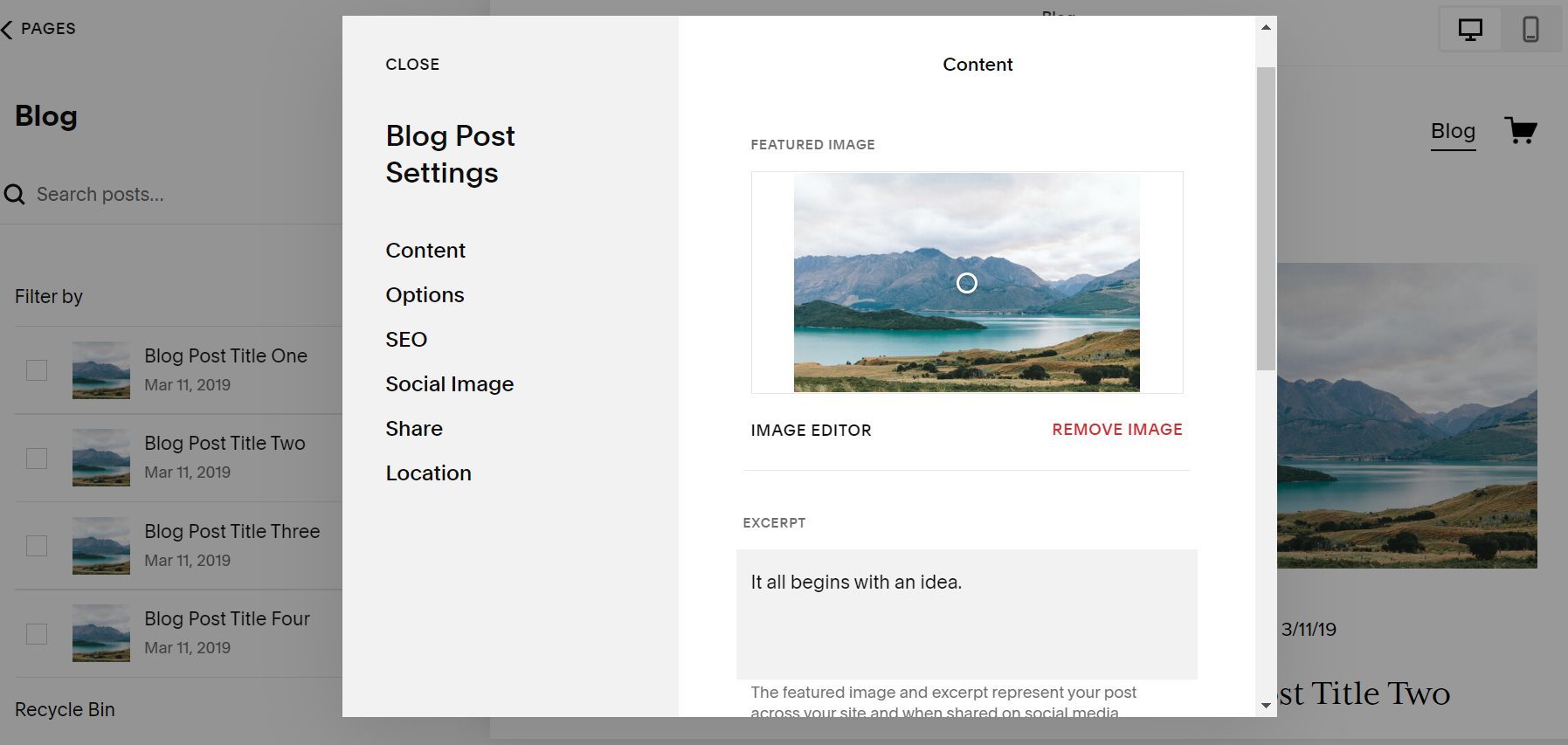Viewport: 1568px width, 745px height.
Task: Click the search magnifier icon
Action: click(14, 194)
